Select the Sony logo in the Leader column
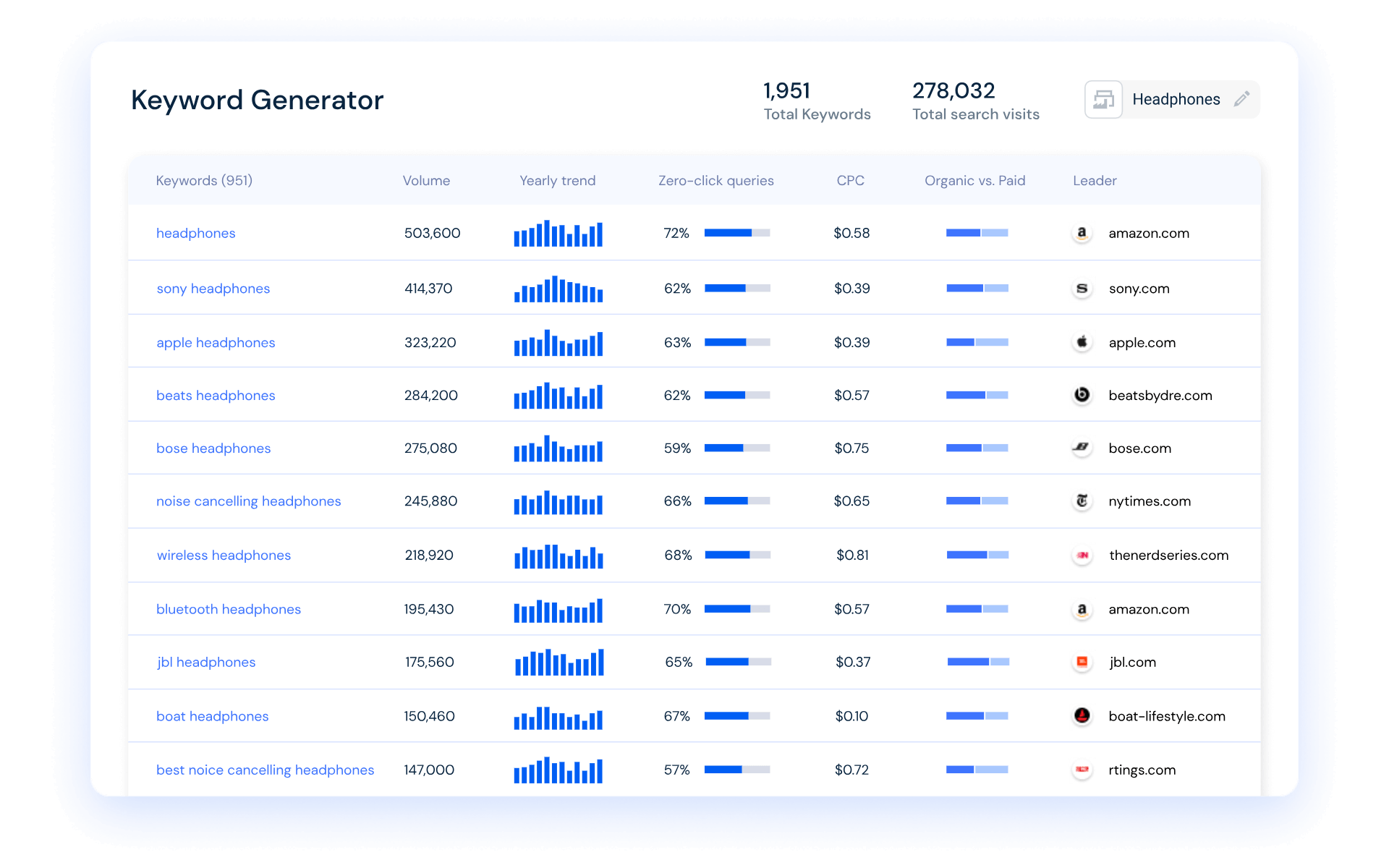Screen dimensions: 1389x868 pyautogui.click(x=1082, y=288)
